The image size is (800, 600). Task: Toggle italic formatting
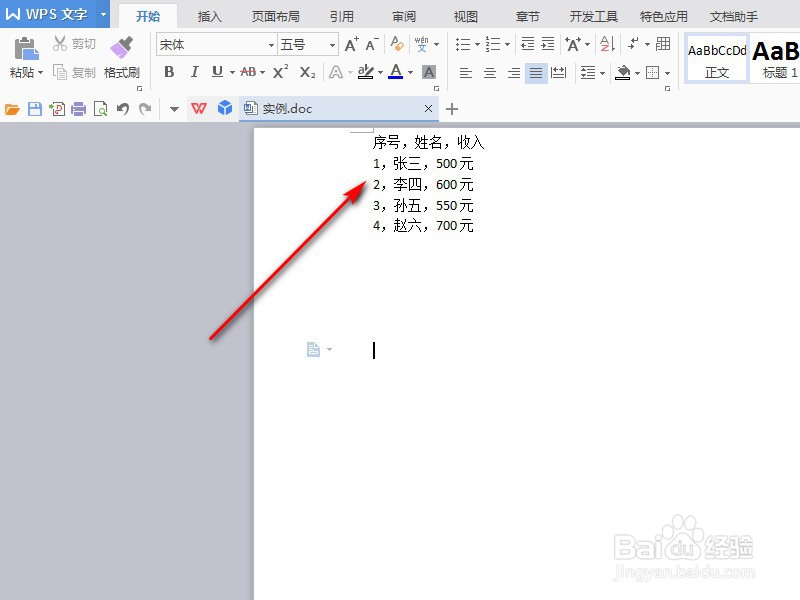tap(194, 72)
